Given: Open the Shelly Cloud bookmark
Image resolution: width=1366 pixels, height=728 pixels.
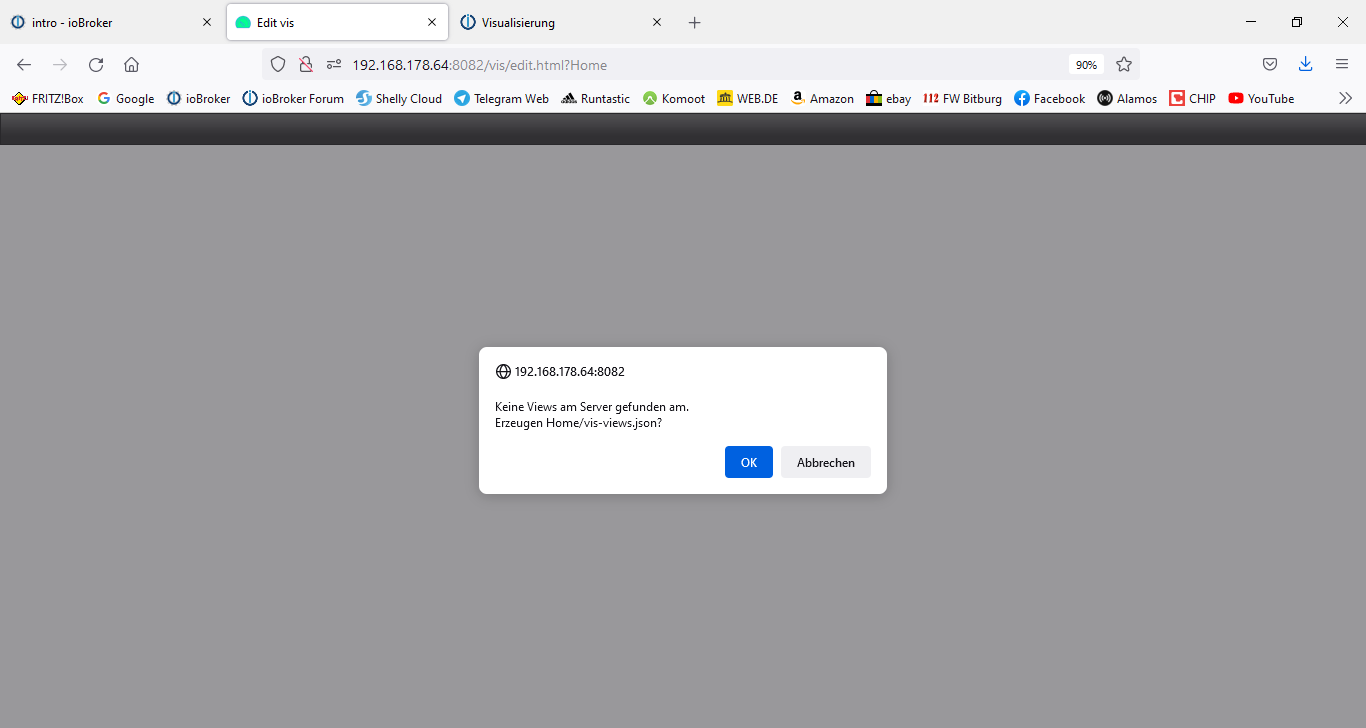Looking at the screenshot, I should (x=399, y=98).
